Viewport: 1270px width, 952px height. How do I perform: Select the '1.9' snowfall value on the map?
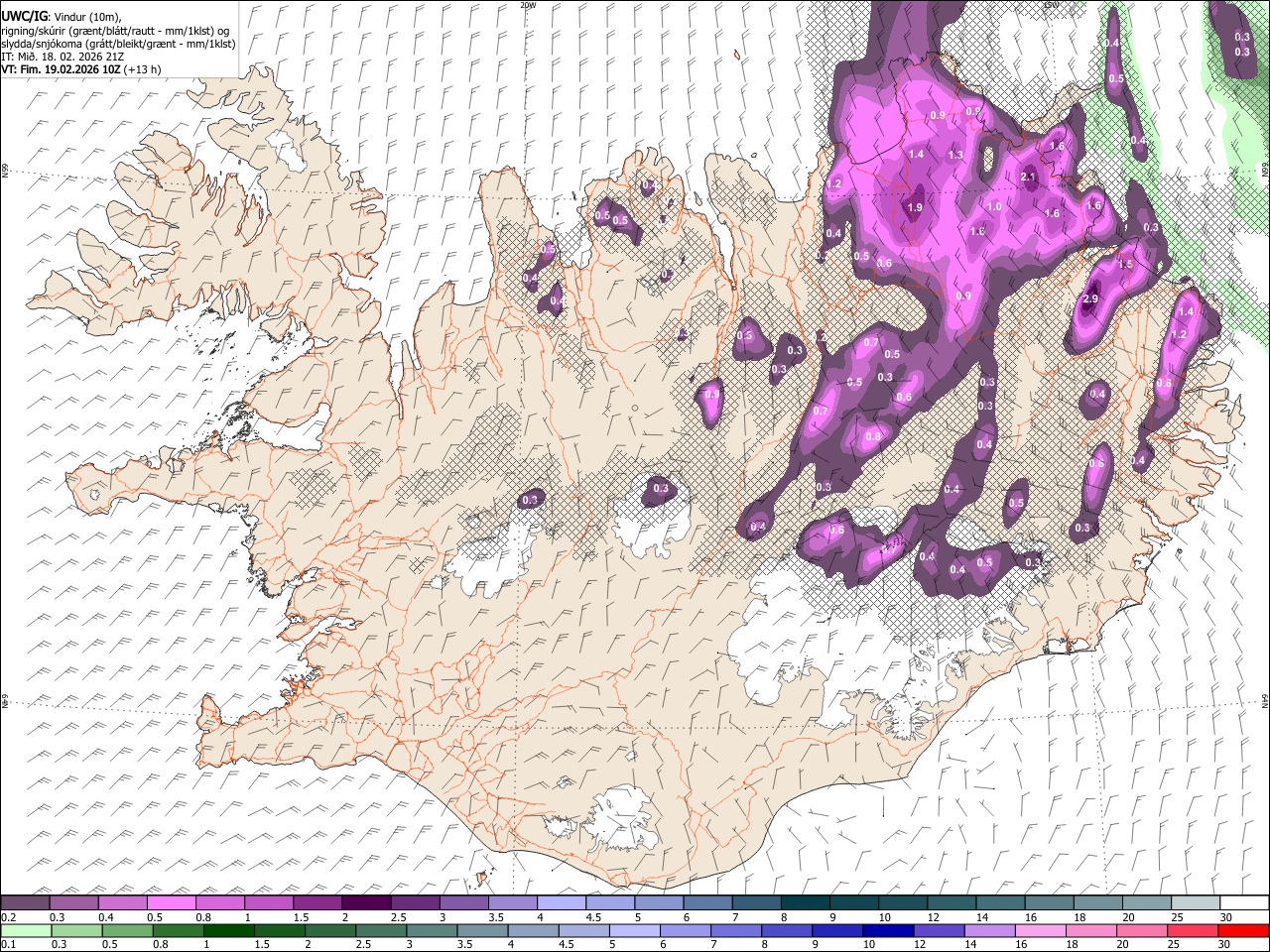[915, 207]
